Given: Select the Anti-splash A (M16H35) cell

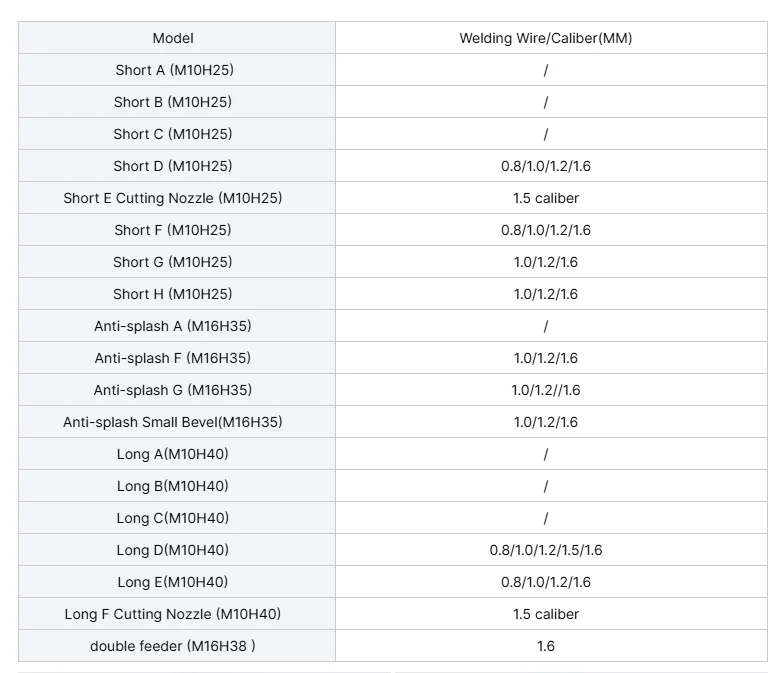Looking at the screenshot, I should click(177, 326).
